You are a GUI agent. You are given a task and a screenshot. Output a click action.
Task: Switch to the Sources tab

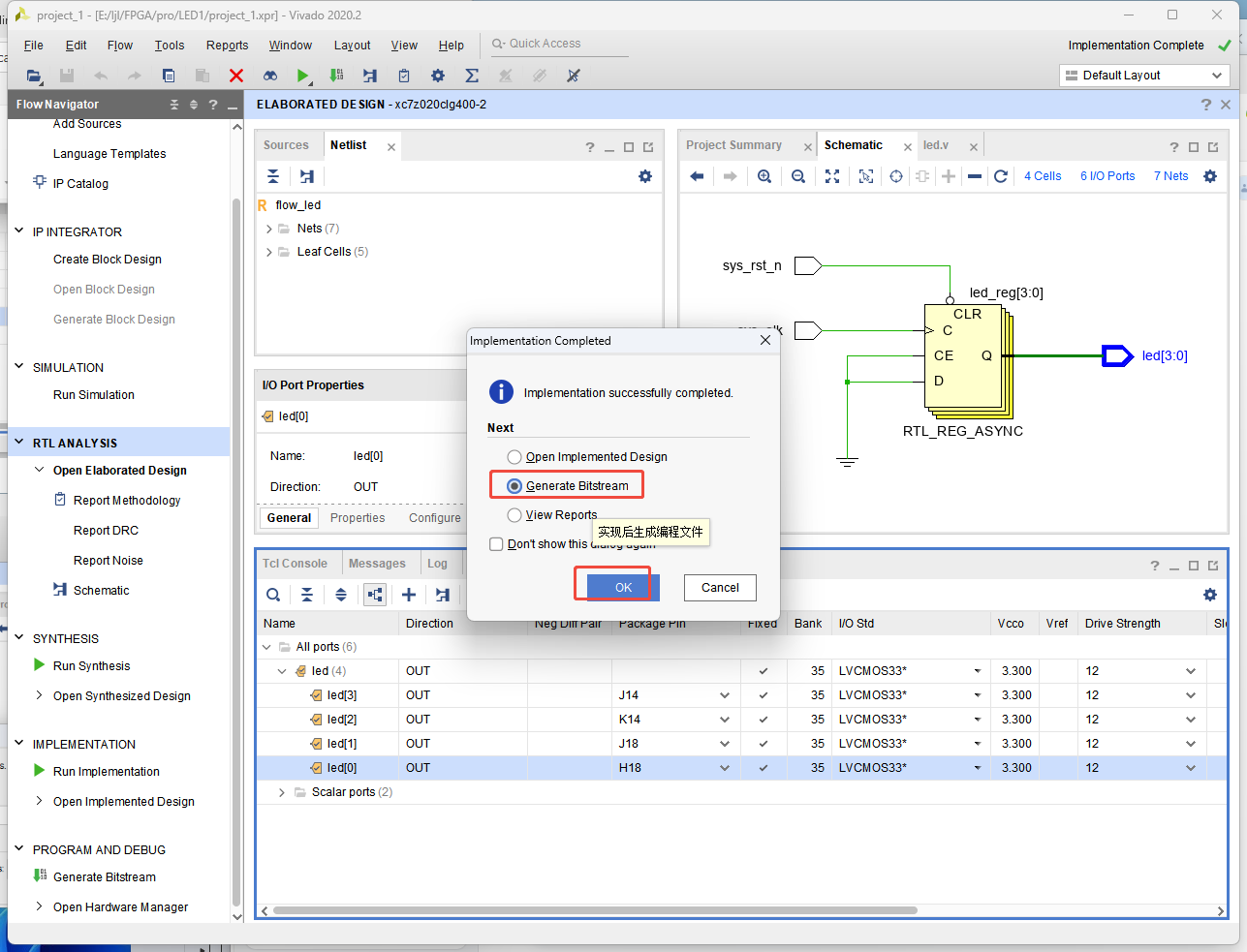286,145
